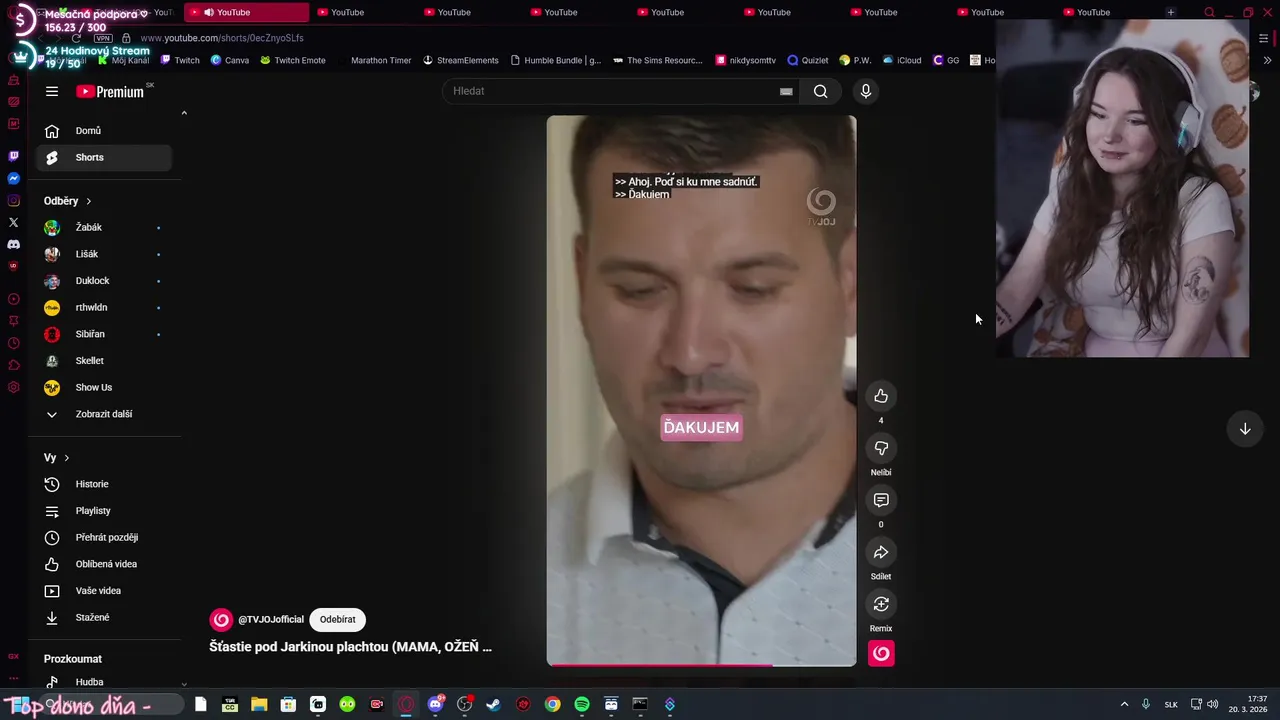Image resolution: width=1280 pixels, height=720 pixels.
Task: Share this Short with Sdílet
Action: tap(881, 552)
